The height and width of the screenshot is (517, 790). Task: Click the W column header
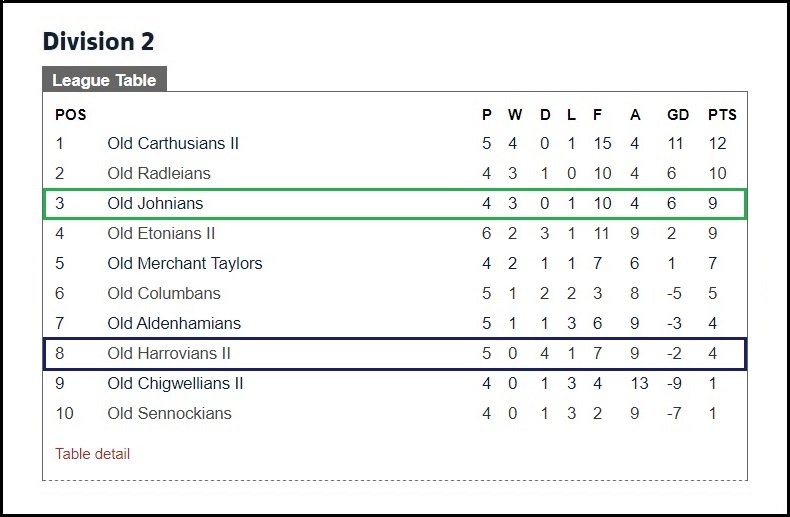click(514, 115)
